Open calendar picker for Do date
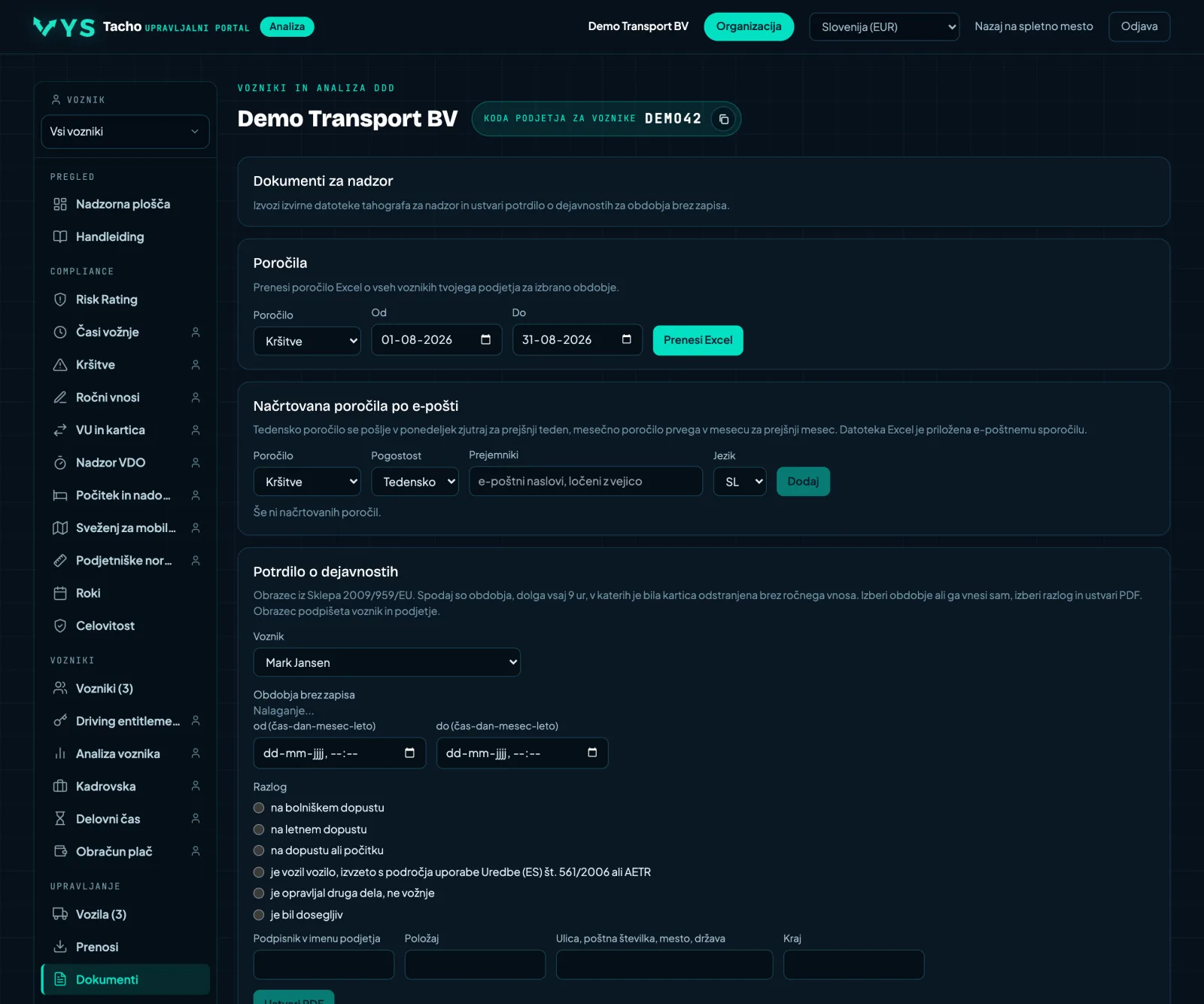The height and width of the screenshot is (1004, 1204). coord(627,339)
